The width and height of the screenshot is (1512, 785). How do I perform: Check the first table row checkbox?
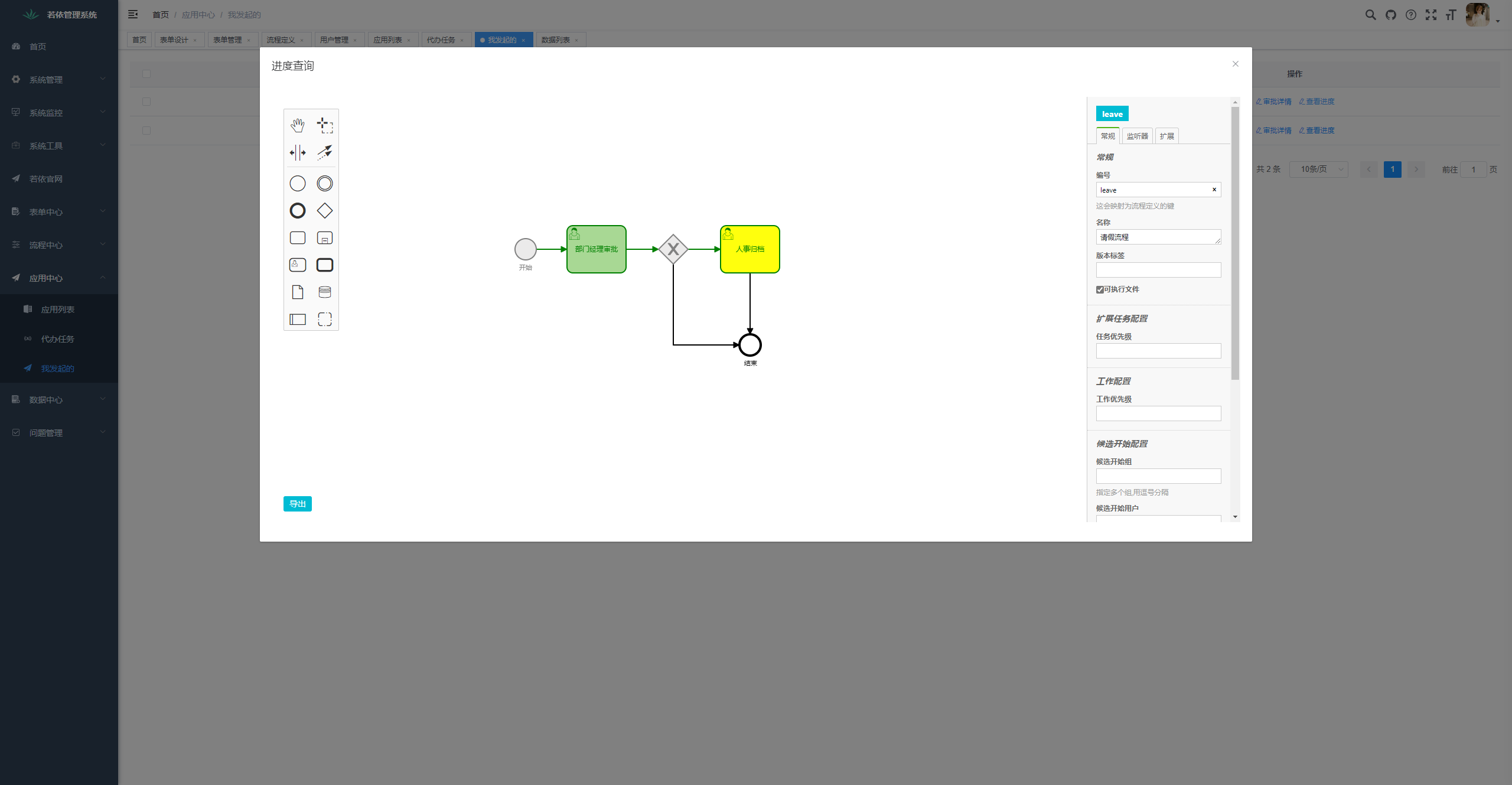(146, 102)
